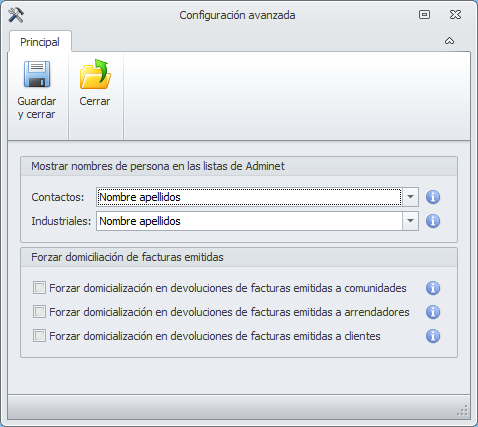The image size is (478, 427).
Task: Click the Guardar y cerrar save icon
Action: (37, 74)
